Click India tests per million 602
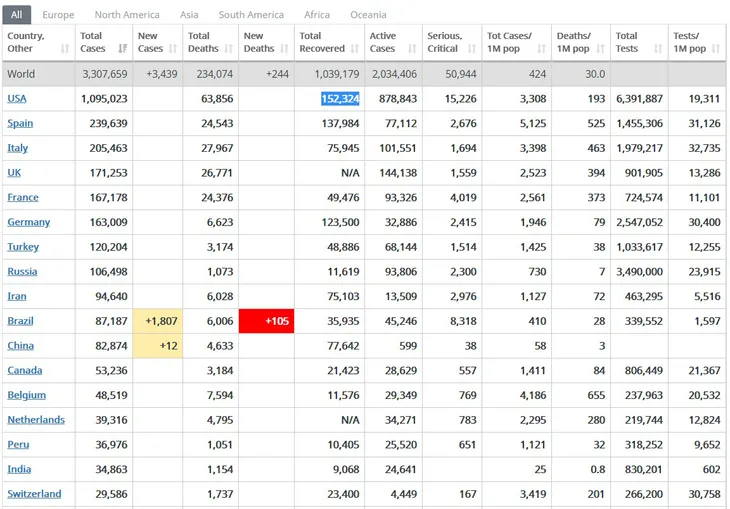Screen dimensions: 730x509 point(711,469)
